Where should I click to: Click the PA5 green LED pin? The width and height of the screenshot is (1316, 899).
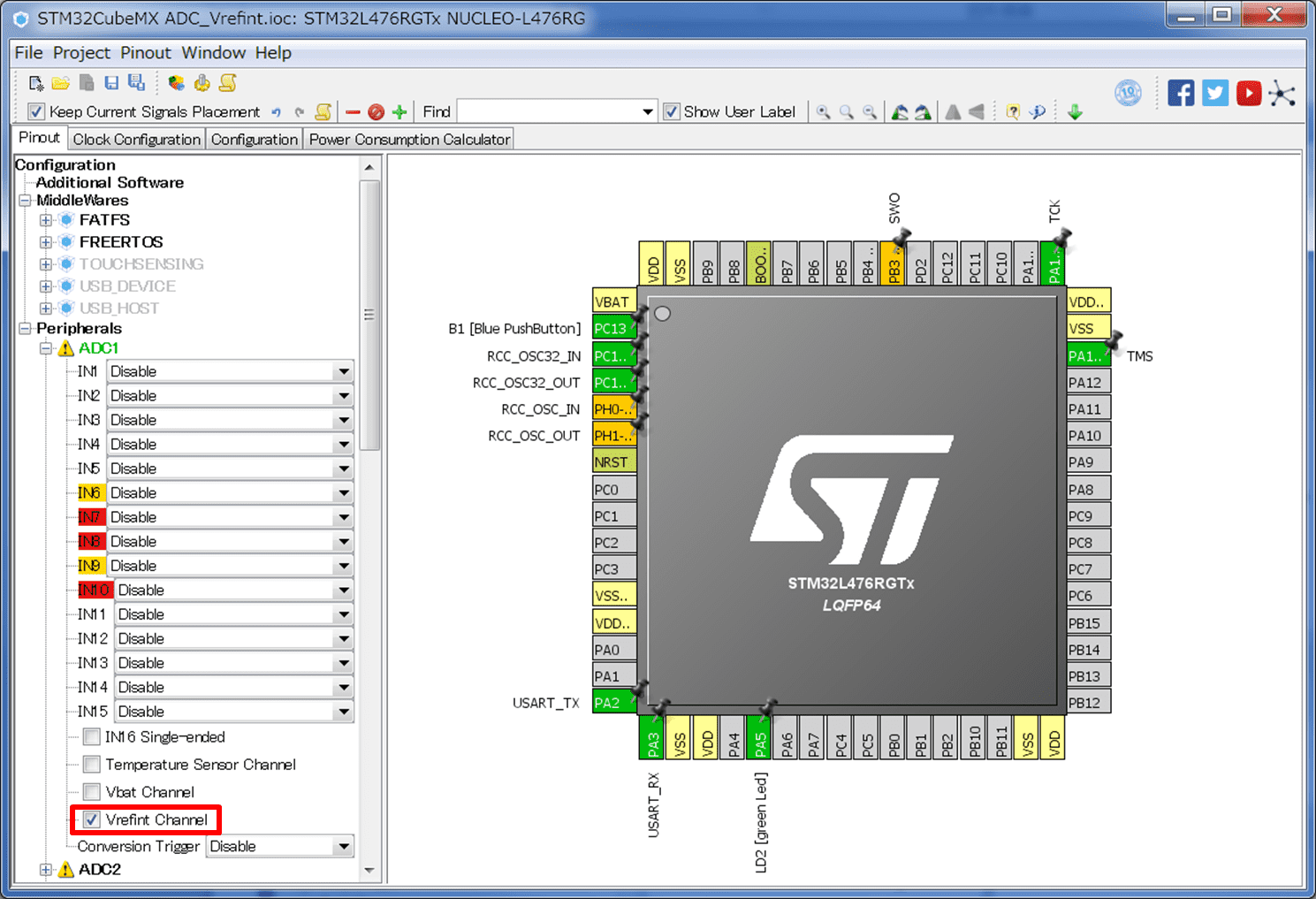760,739
